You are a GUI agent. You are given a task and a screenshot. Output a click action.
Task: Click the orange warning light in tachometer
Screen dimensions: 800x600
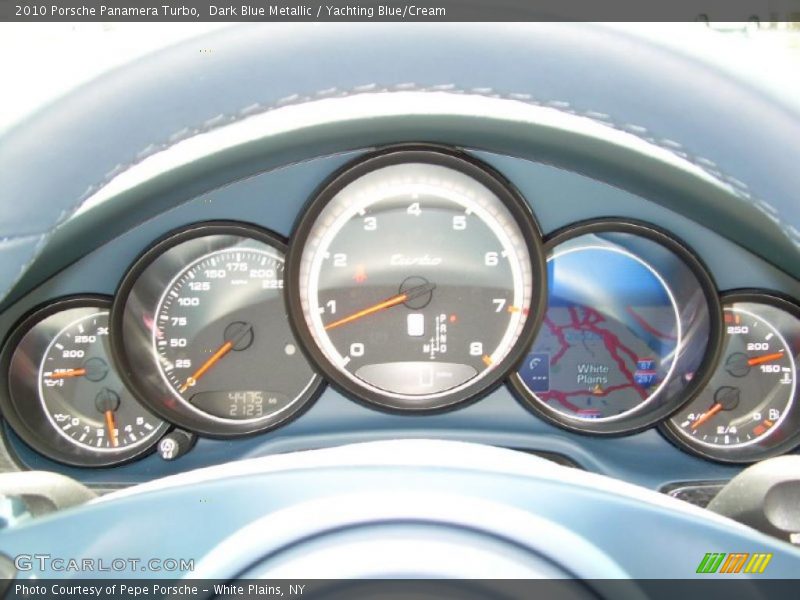(359, 272)
